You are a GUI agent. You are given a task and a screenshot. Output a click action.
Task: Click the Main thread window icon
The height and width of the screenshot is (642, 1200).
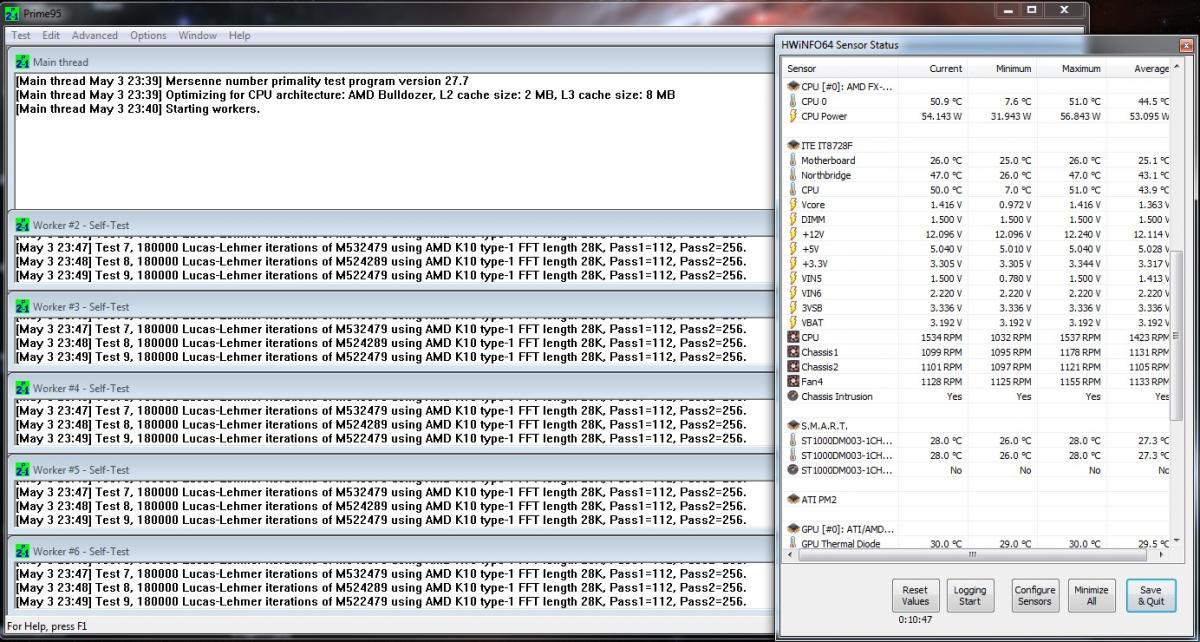click(x=23, y=62)
